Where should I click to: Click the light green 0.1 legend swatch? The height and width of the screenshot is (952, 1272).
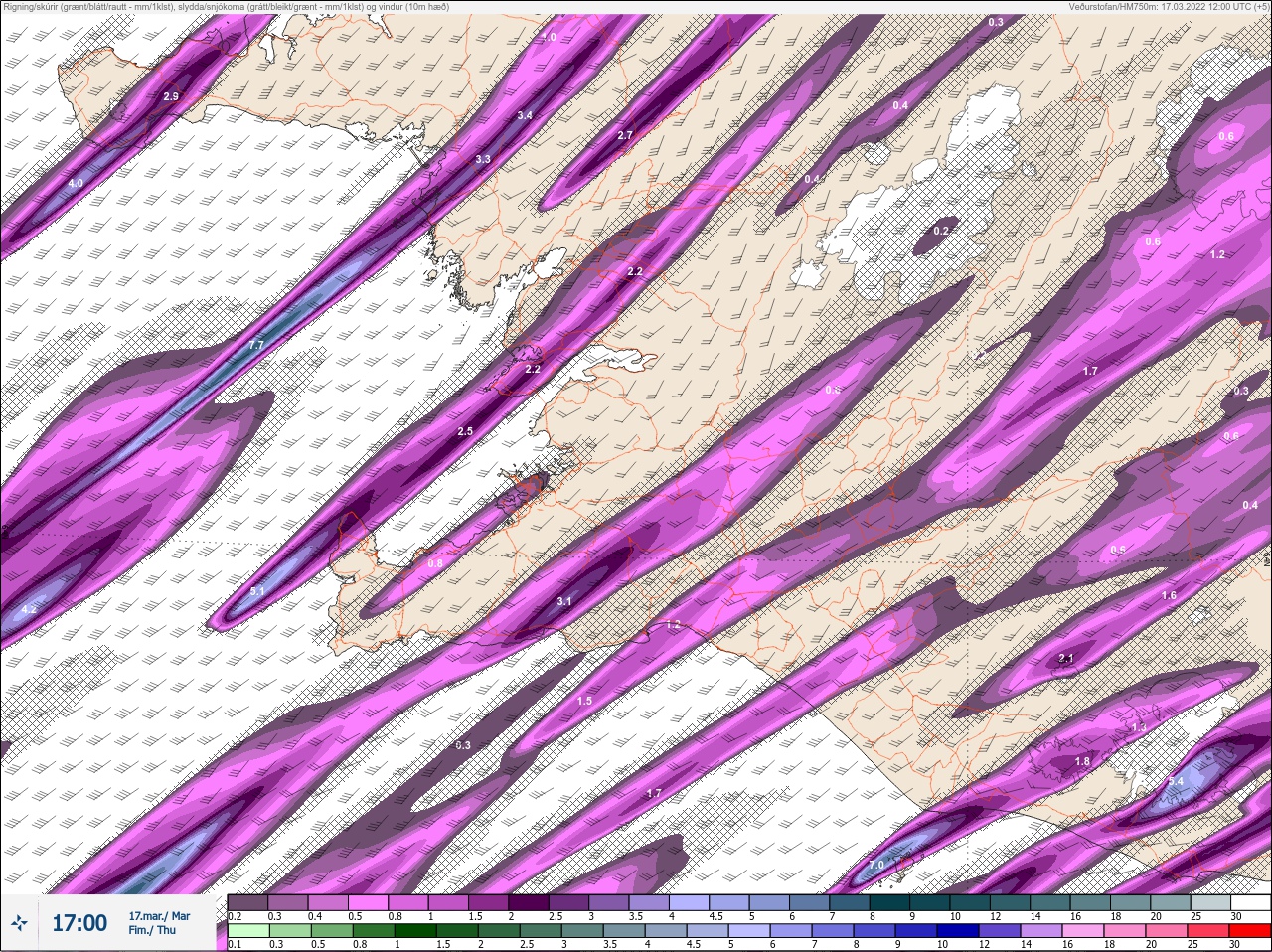247,931
